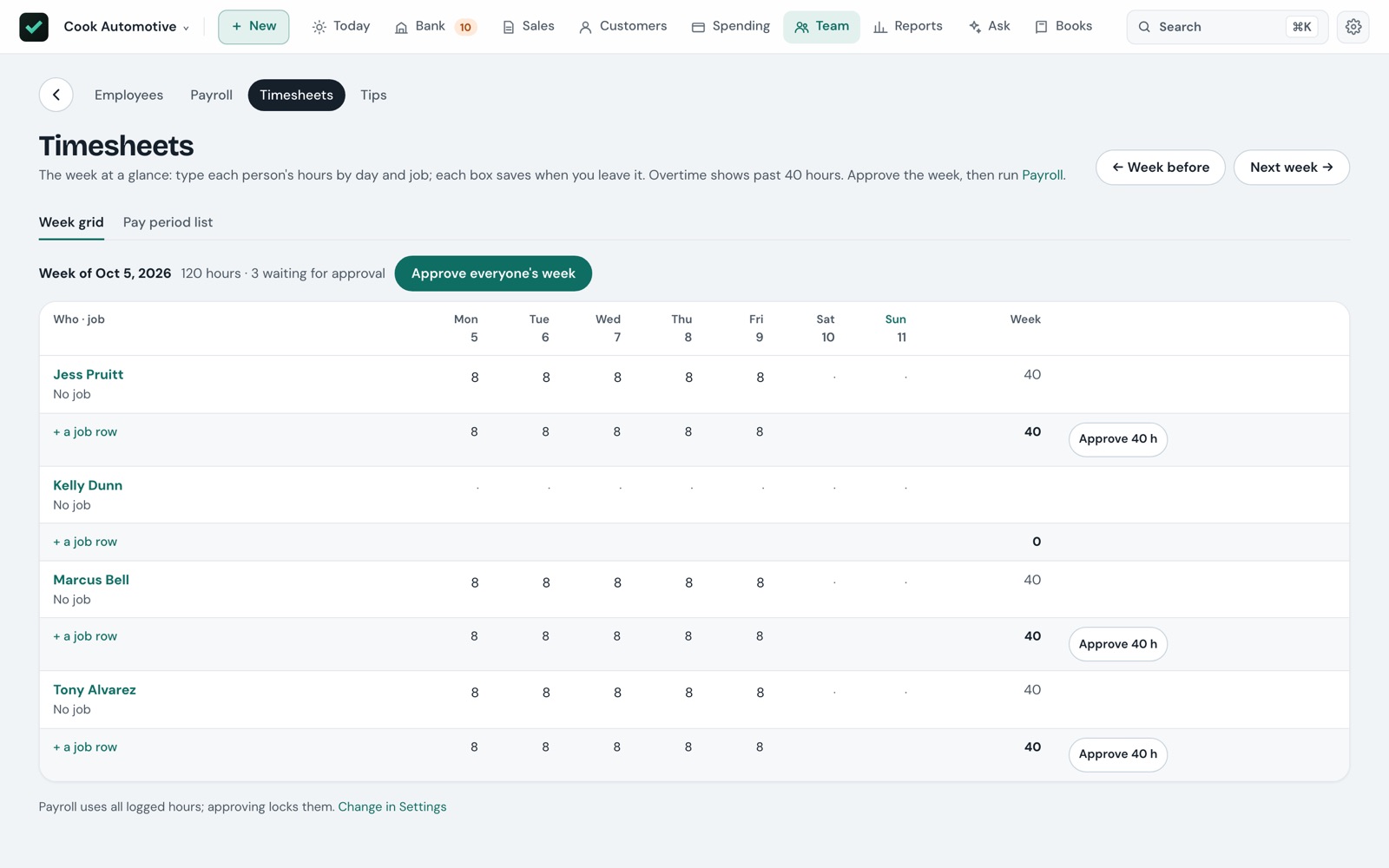This screenshot has width=1389, height=868.
Task: Click the Change in Settings link
Action: click(392, 807)
